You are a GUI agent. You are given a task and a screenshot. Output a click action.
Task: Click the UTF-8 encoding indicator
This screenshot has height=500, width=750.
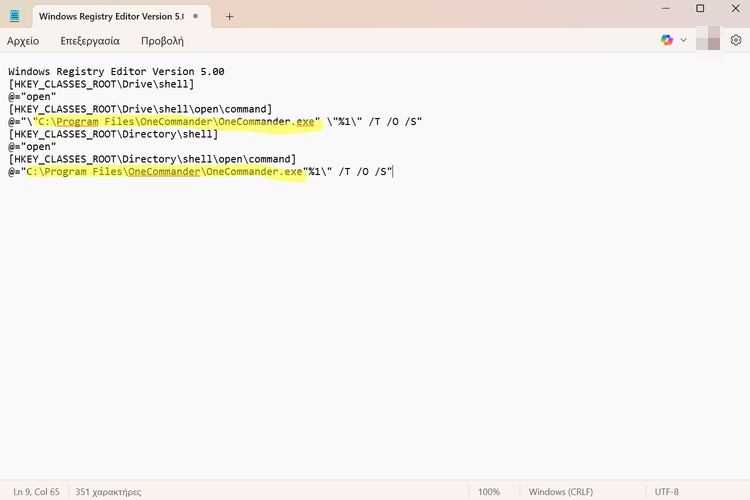pyautogui.click(x=666, y=492)
